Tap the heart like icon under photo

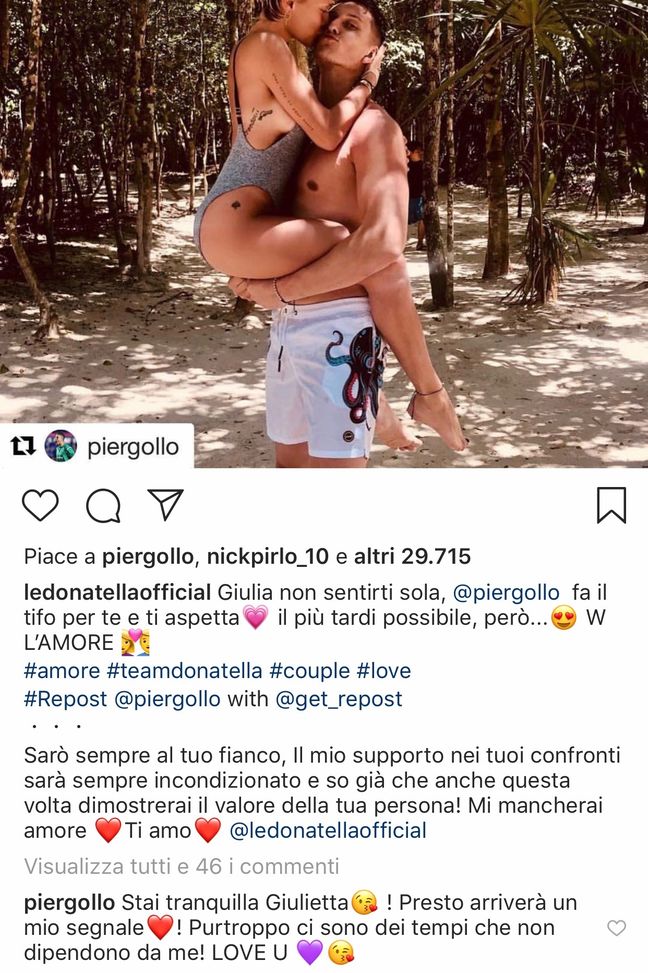pyautogui.click(x=40, y=504)
